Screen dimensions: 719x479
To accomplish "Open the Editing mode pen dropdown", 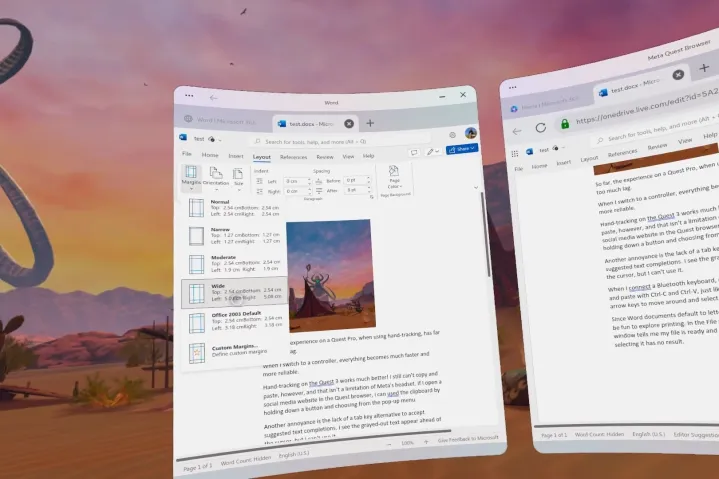I will coord(432,151).
